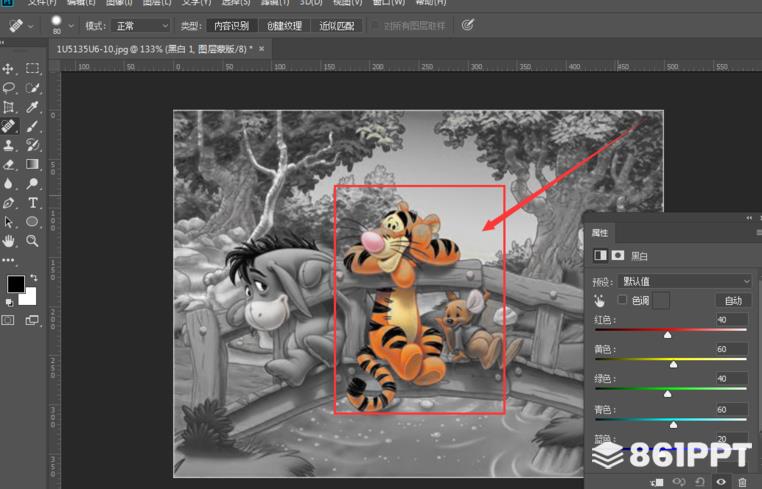This screenshot has width=762, height=489.
Task: Switch to the 属性 panel tab
Action: (600, 233)
